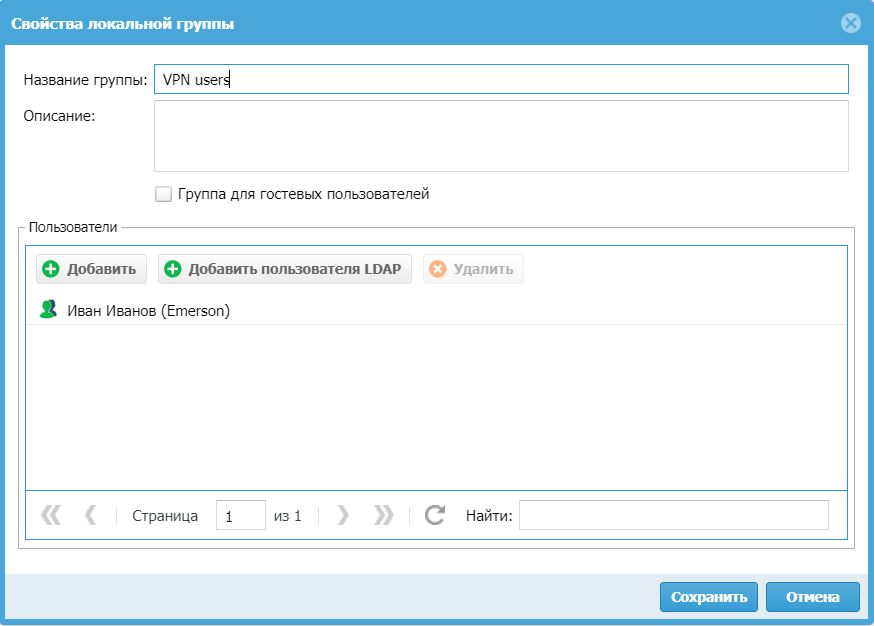Image resolution: width=874 pixels, height=626 pixels.
Task: Cancel changes with Отмена button
Action: (813, 597)
